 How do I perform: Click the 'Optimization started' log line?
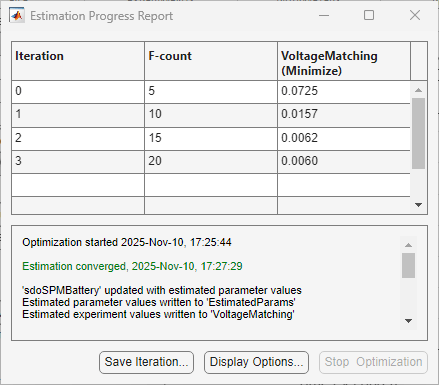[127, 242]
